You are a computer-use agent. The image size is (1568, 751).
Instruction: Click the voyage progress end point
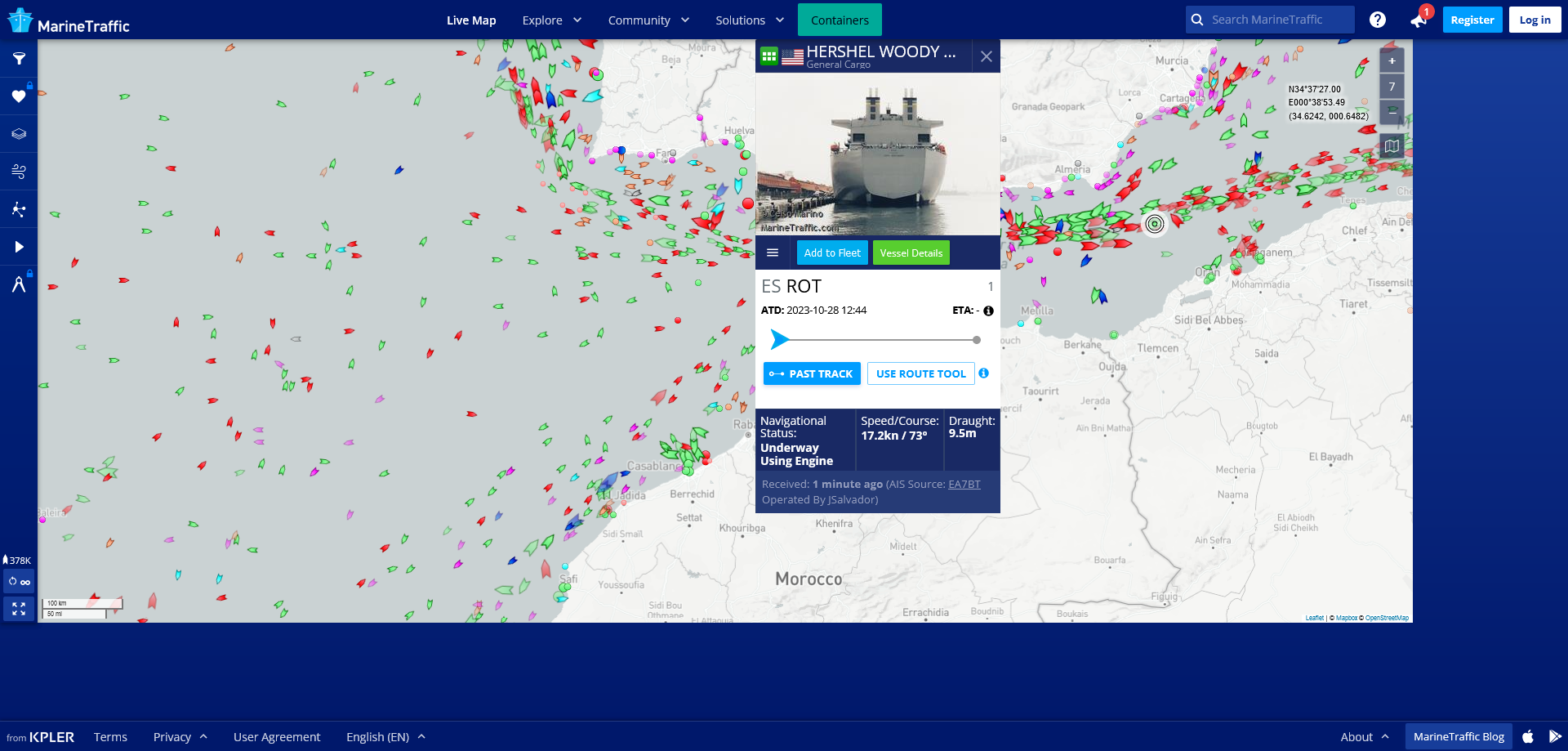977,340
